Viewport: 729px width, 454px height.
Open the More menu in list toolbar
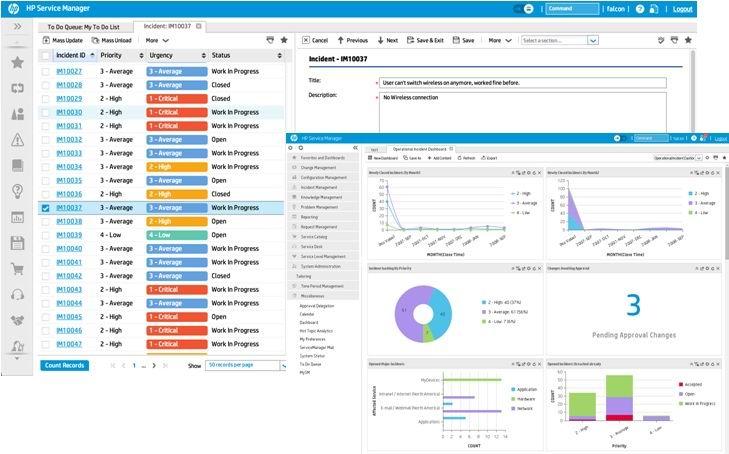point(157,40)
